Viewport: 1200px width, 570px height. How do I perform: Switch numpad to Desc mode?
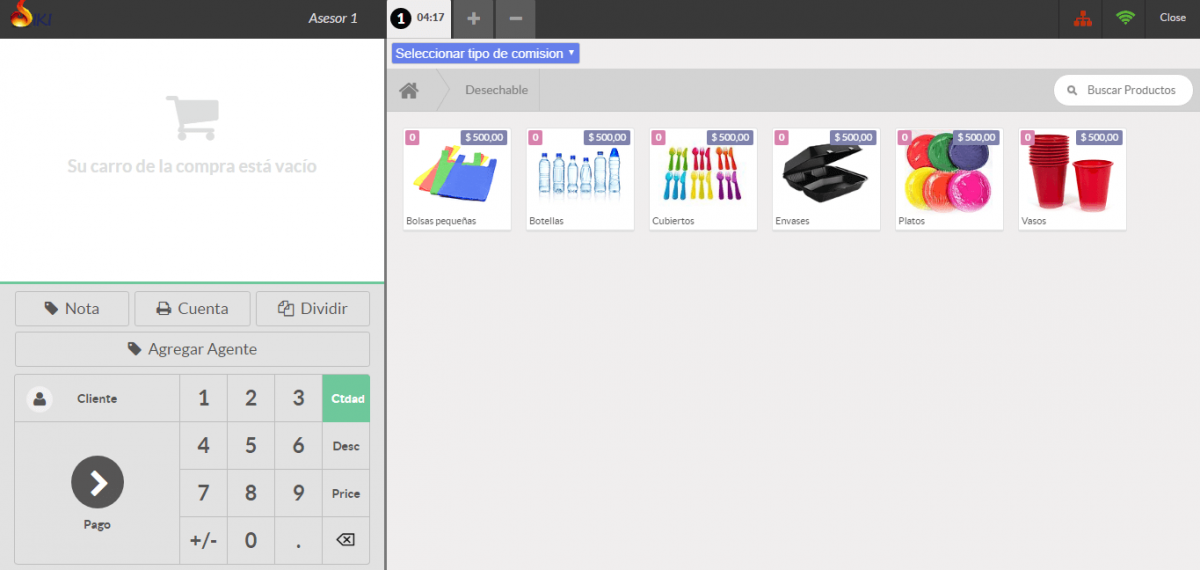coord(346,446)
